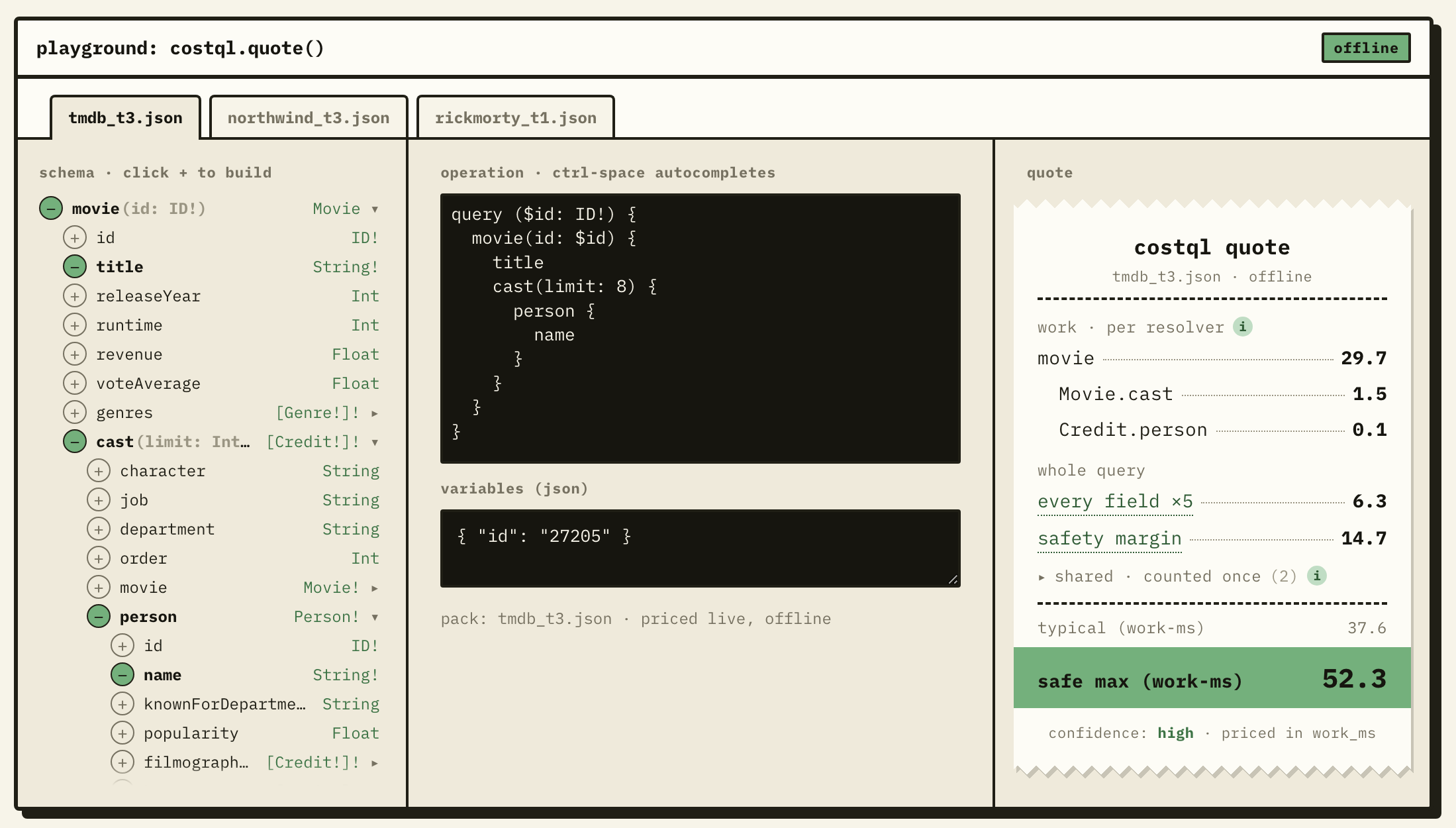Open the northwind_t3.json tab
1456x828 pixels.
309,118
